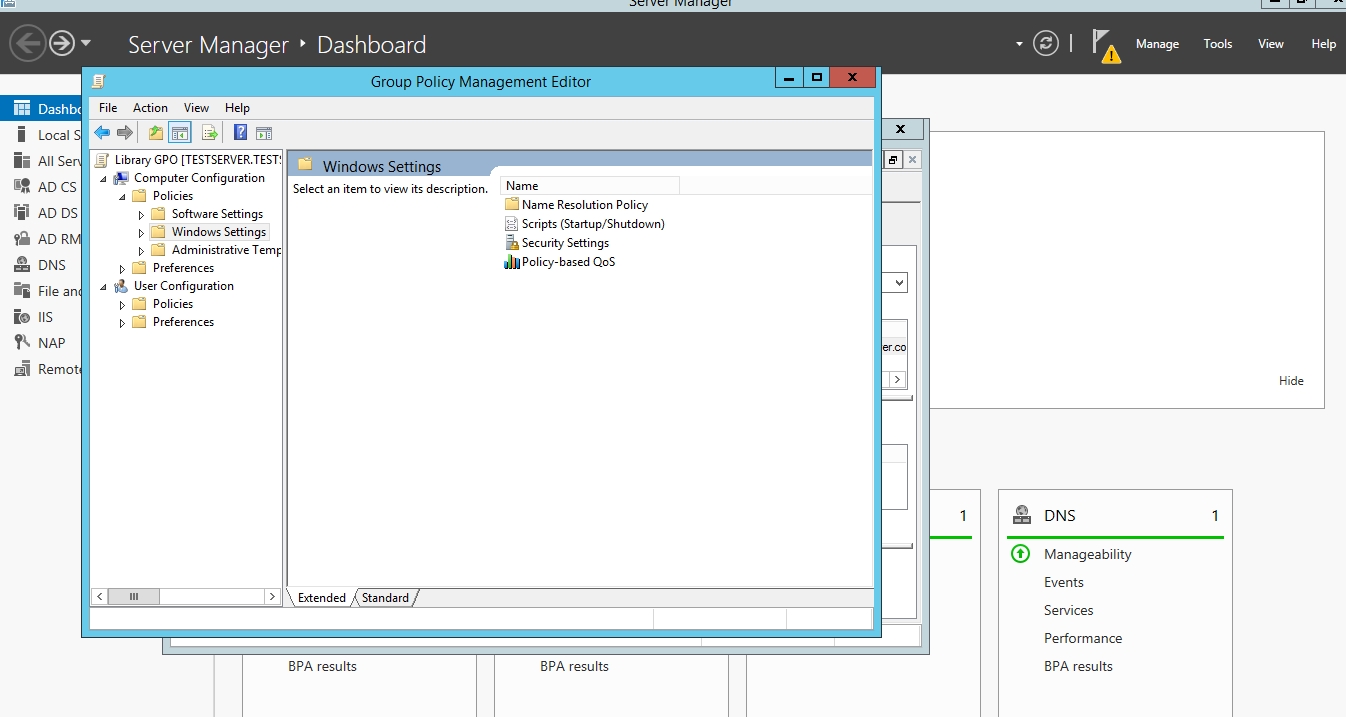The image size is (1346, 717).
Task: Open Policy-based QoS item
Action: point(568,262)
